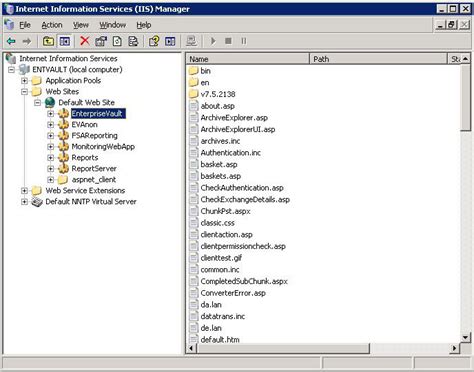The height and width of the screenshot is (372, 474).
Task: Select clienttest.gif file
Action: tap(221, 258)
